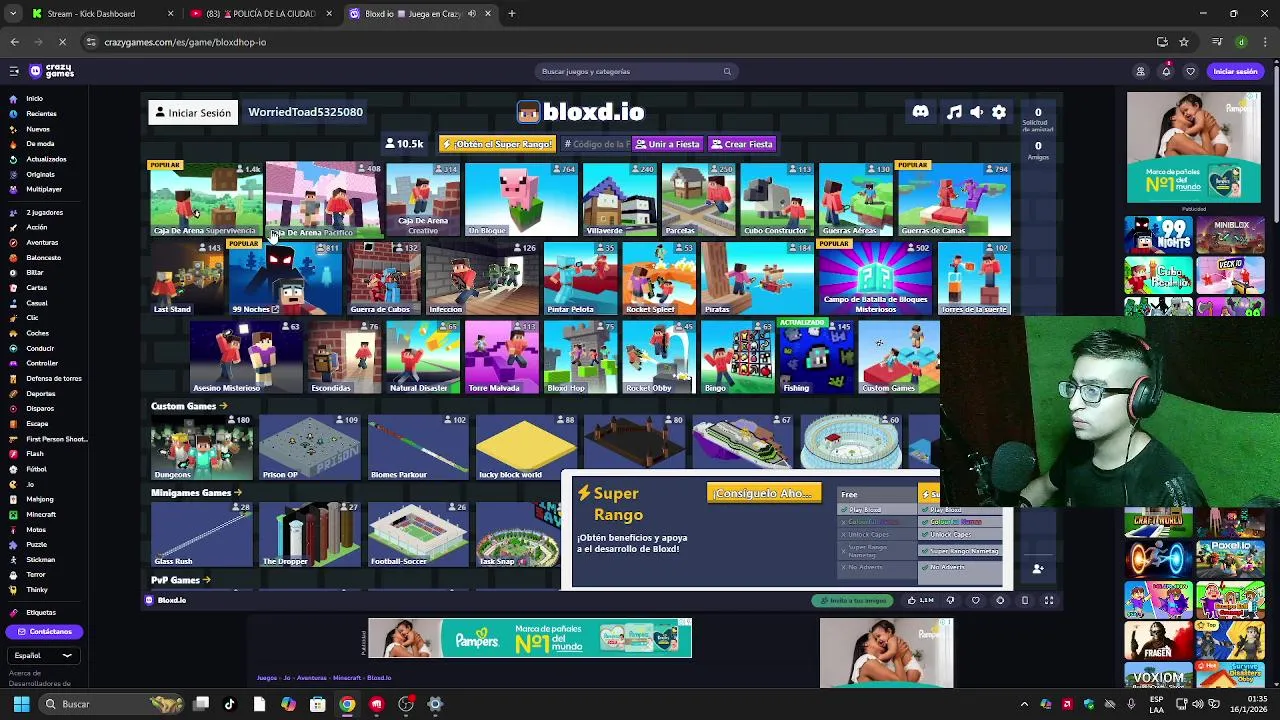This screenshot has width=1280, height=720.
Task: Open Recientes in the sidebar
Action: coord(41,114)
